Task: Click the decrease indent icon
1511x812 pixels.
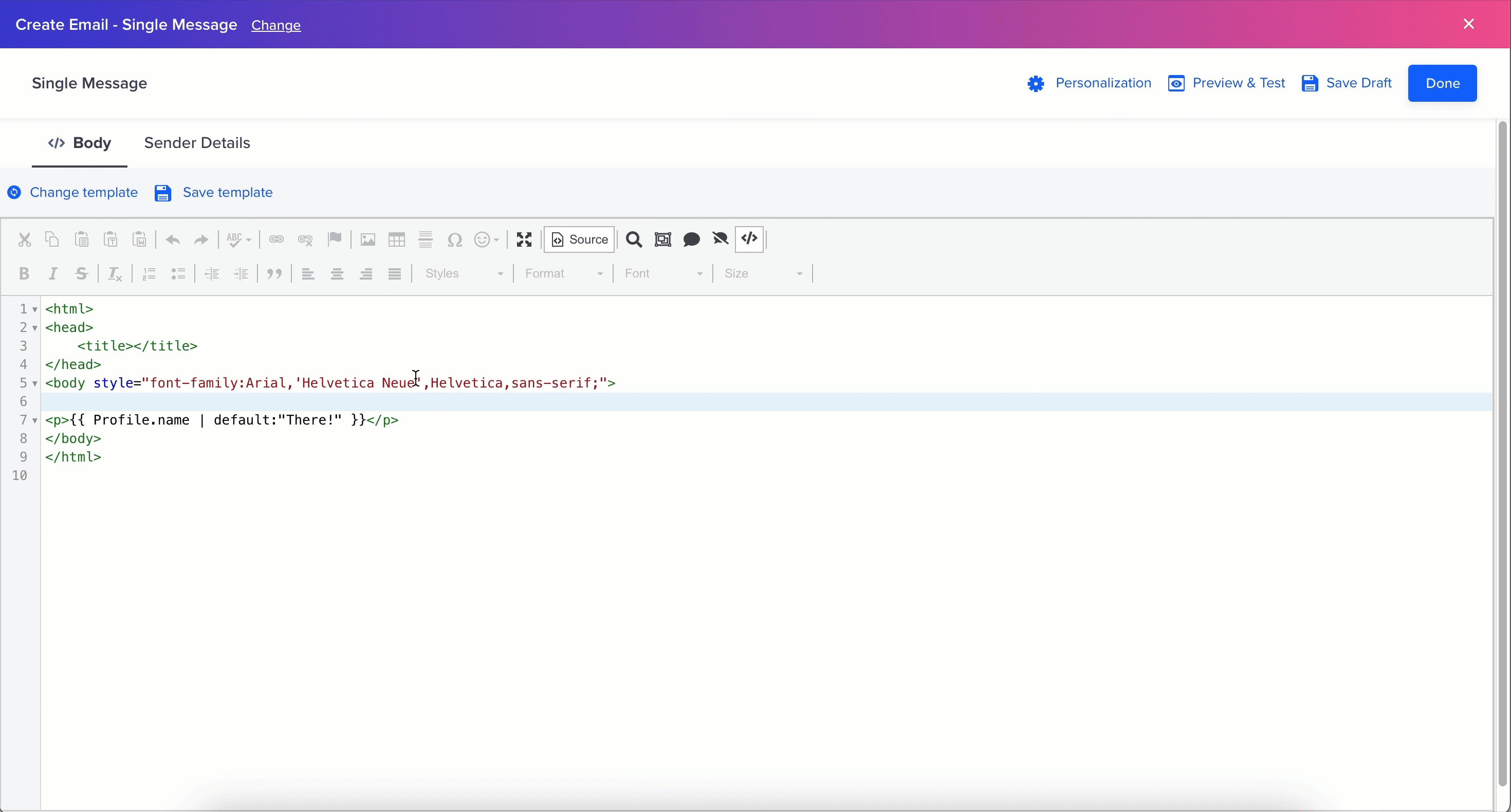Action: 212,273
